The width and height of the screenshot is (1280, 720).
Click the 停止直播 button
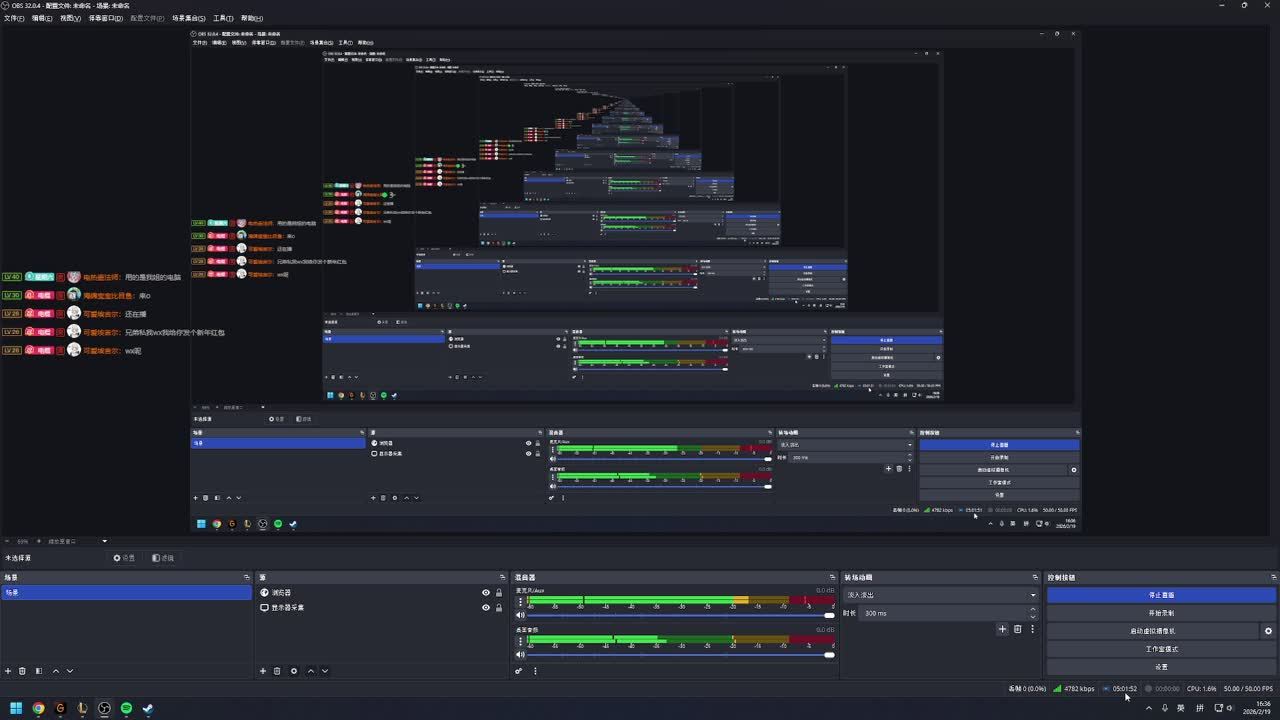(x=1161, y=595)
